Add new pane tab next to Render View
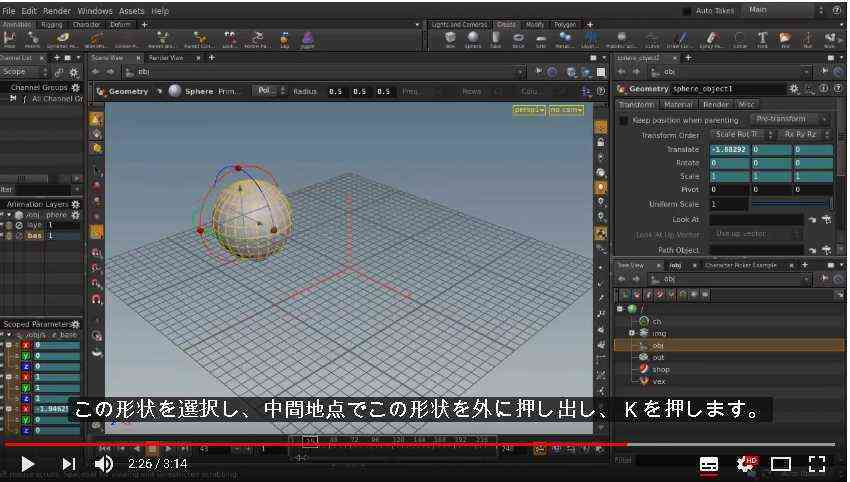The image size is (850, 482). tap(211, 57)
